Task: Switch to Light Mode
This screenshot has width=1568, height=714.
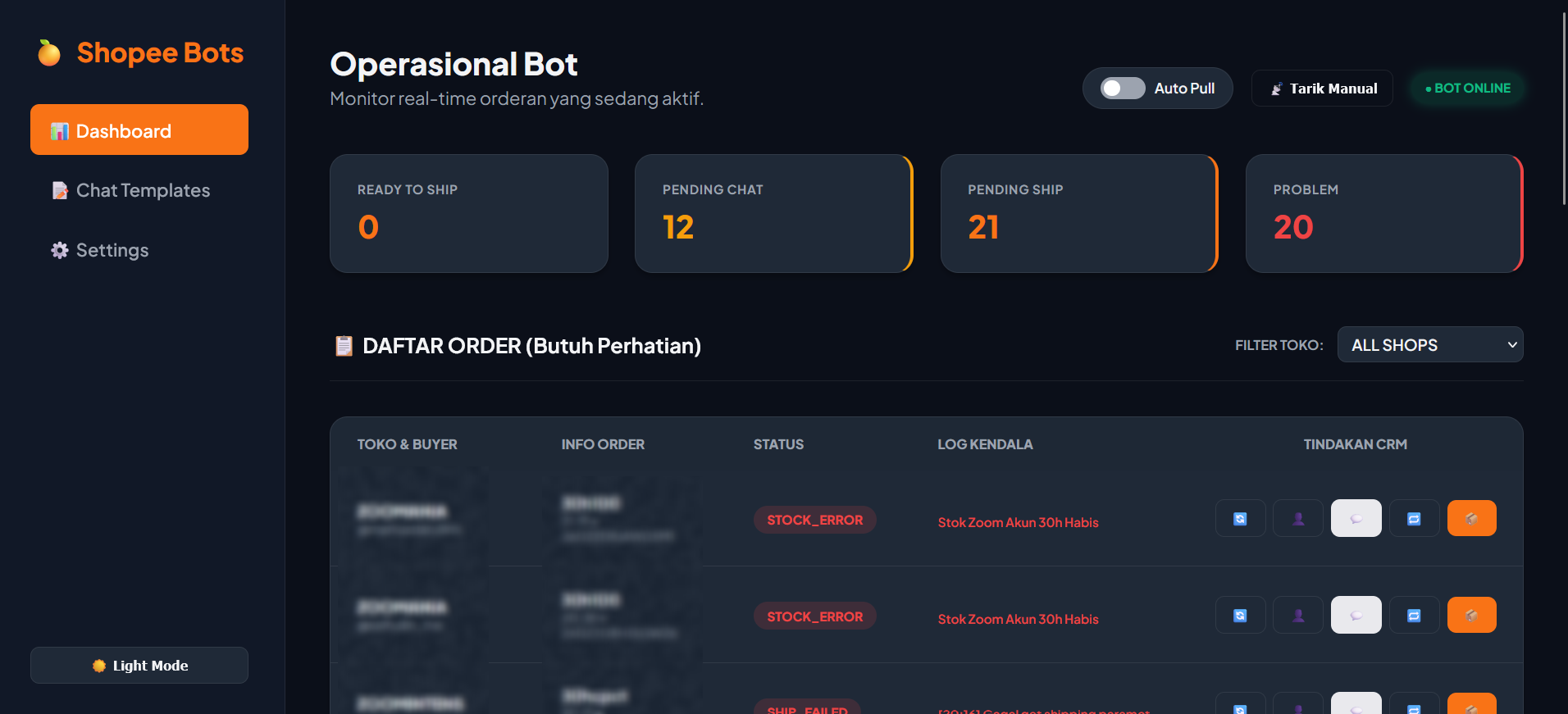Action: 139,665
